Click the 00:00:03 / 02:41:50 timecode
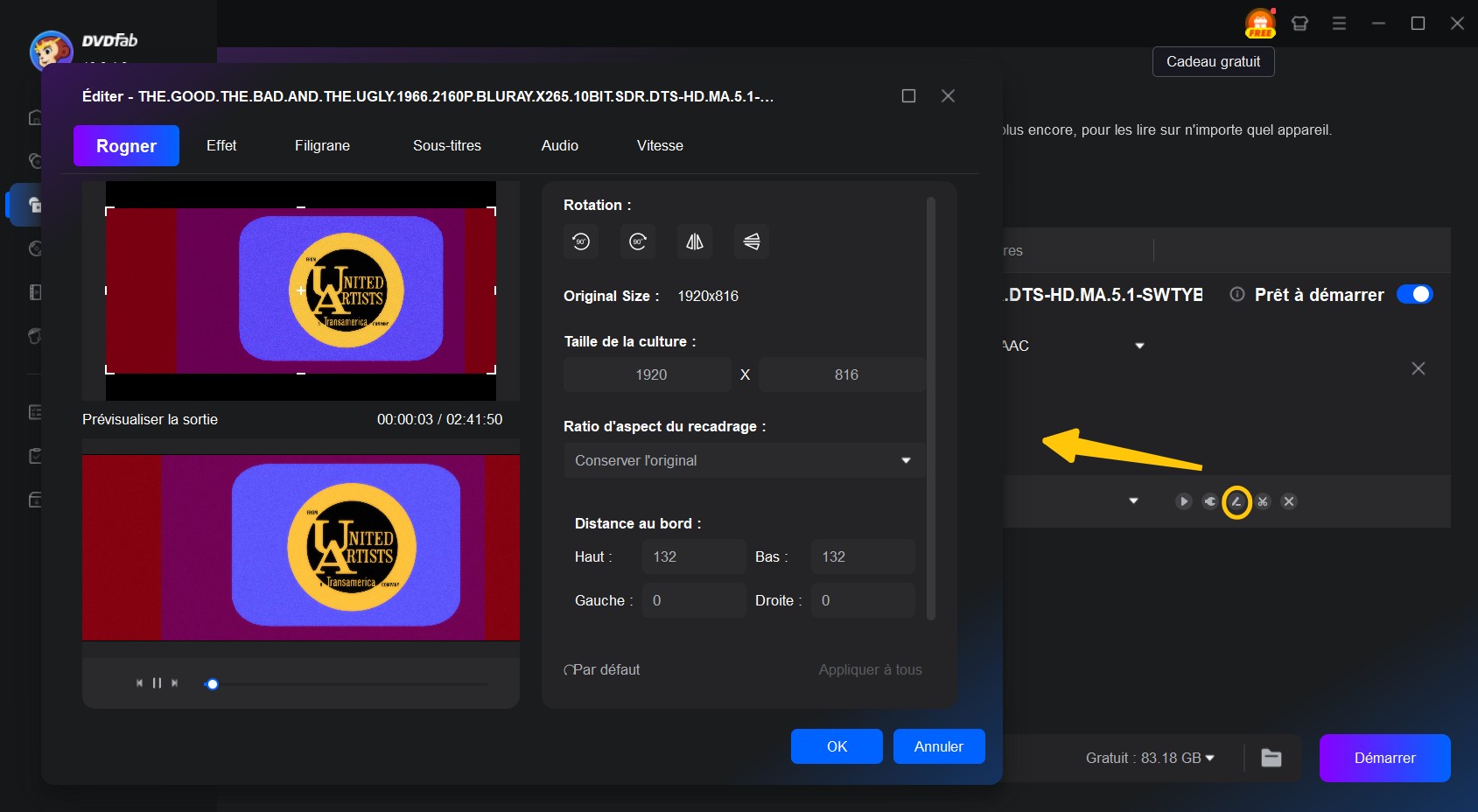The width and height of the screenshot is (1478, 812). click(x=439, y=419)
